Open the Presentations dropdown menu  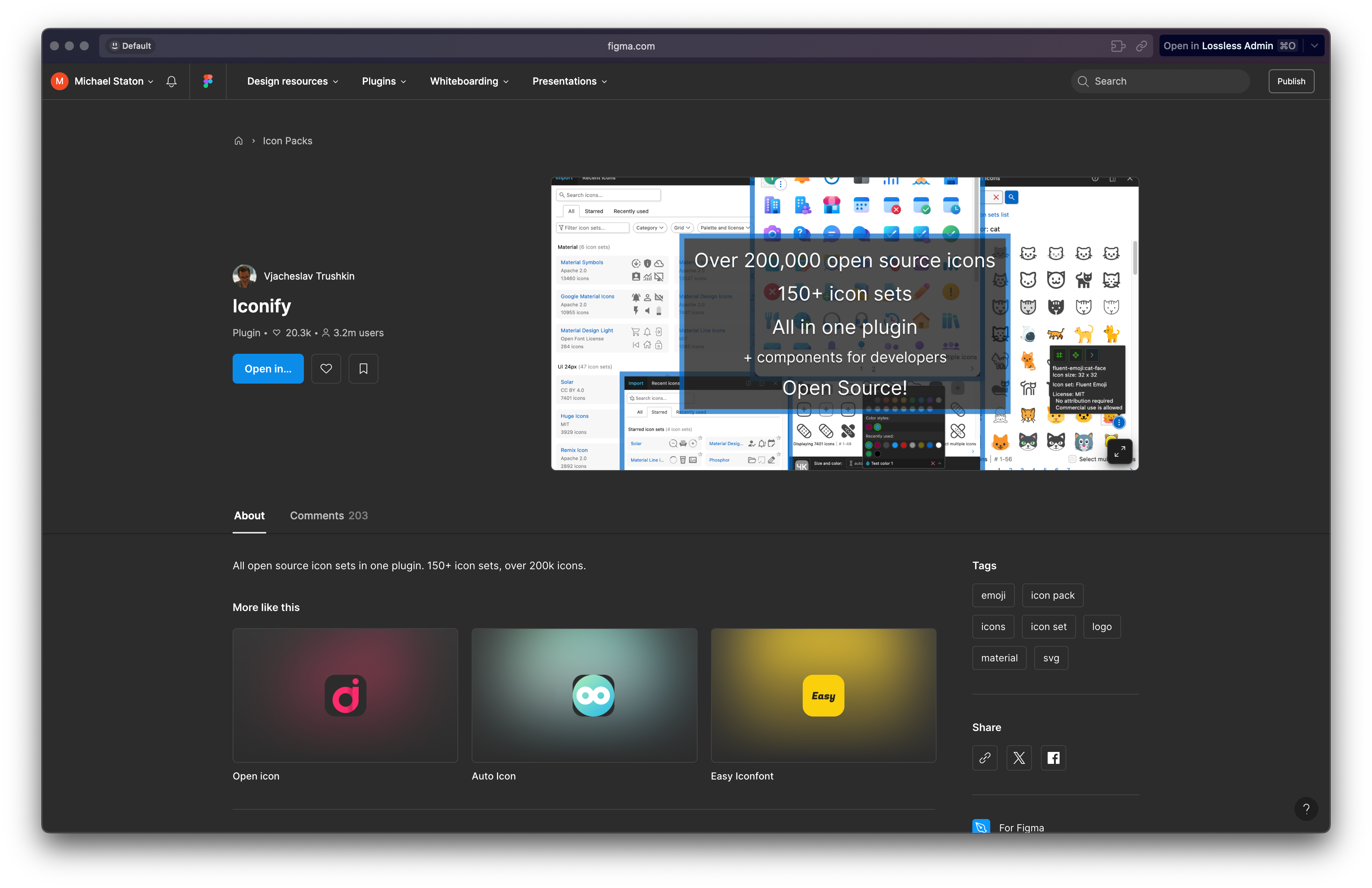click(x=570, y=81)
